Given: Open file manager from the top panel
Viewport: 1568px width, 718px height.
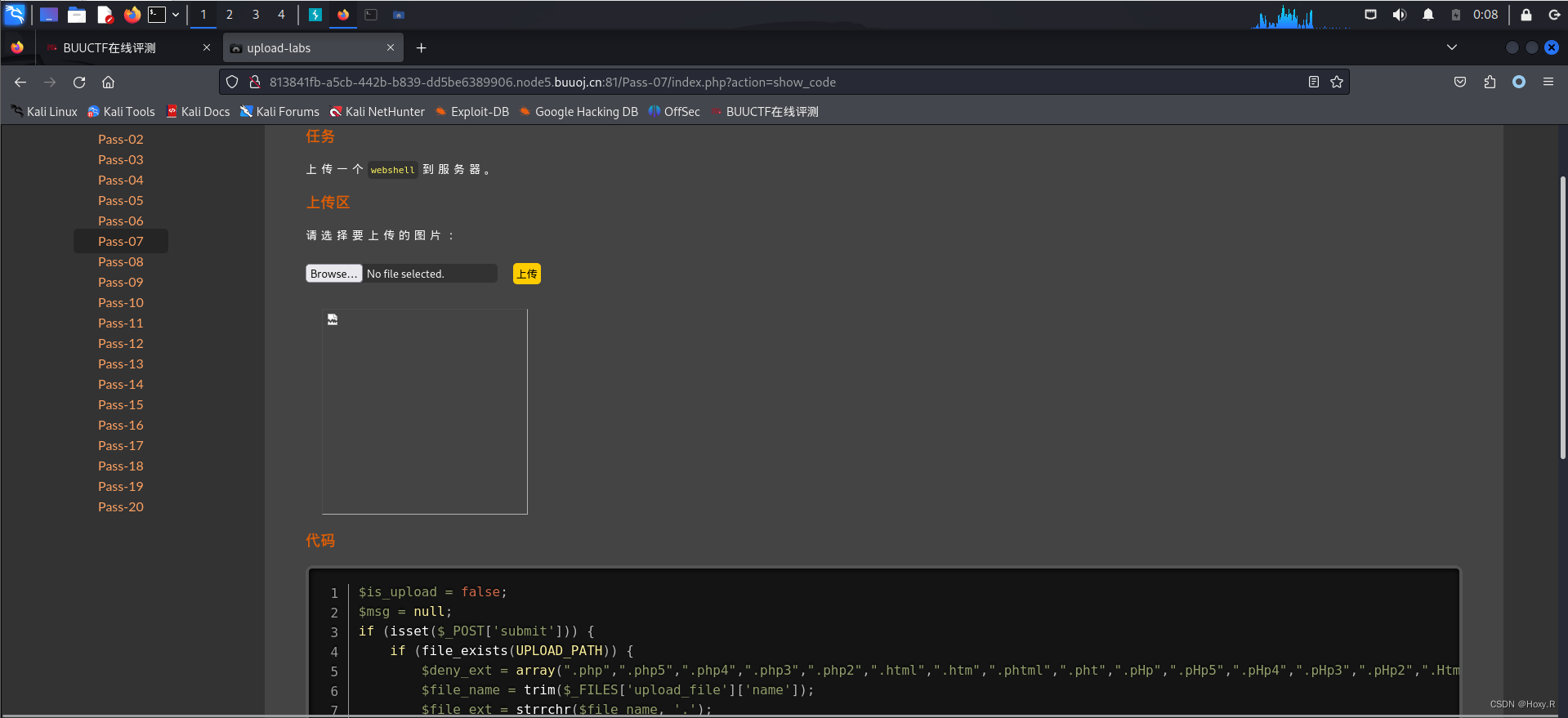Looking at the screenshot, I should [77, 15].
